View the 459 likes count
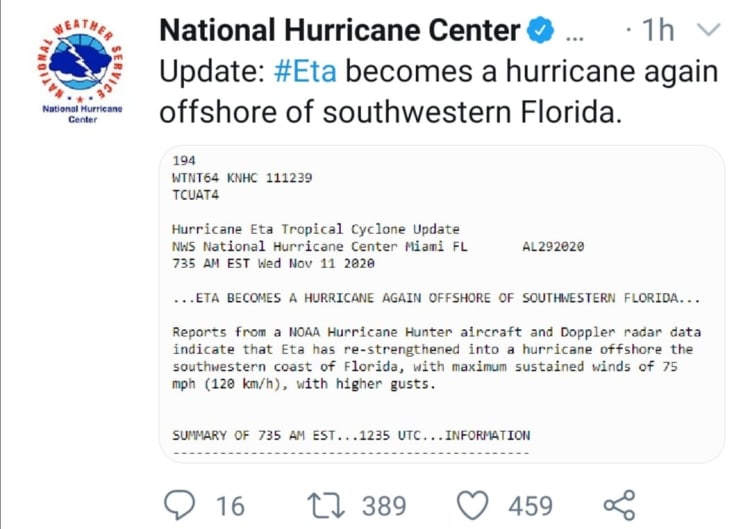The image size is (750, 529). pyautogui.click(x=530, y=504)
